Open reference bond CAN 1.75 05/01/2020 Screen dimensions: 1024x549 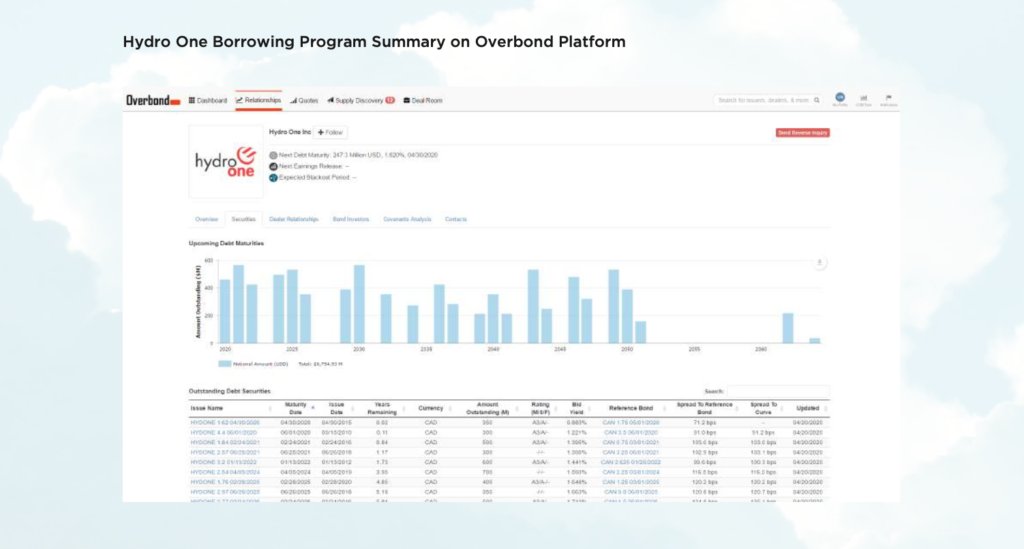pos(631,423)
